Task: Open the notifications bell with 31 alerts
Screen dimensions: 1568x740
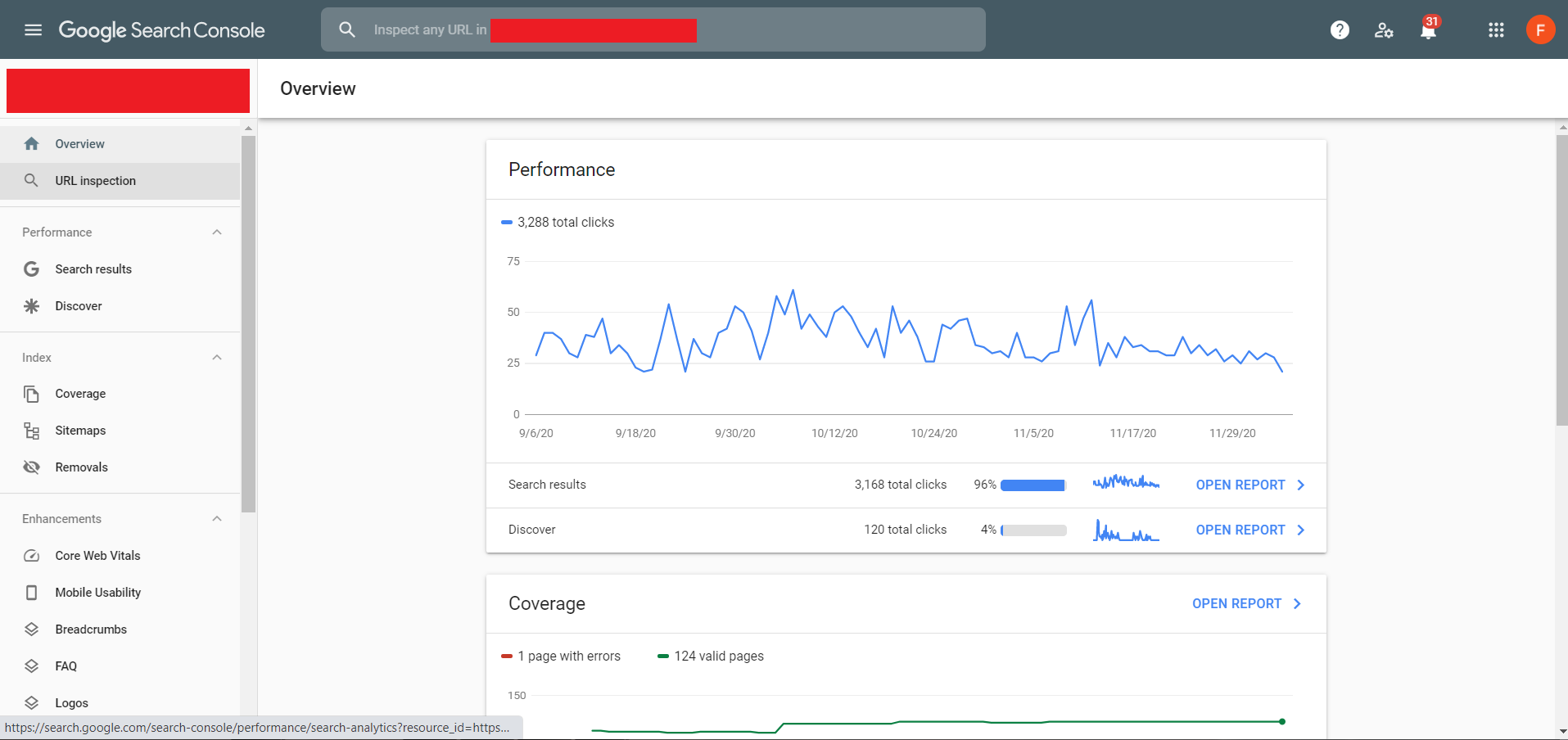Action: [x=1428, y=30]
